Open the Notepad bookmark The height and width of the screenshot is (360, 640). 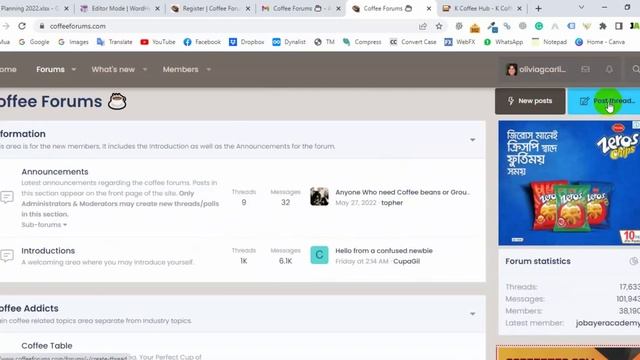[x=549, y=42]
